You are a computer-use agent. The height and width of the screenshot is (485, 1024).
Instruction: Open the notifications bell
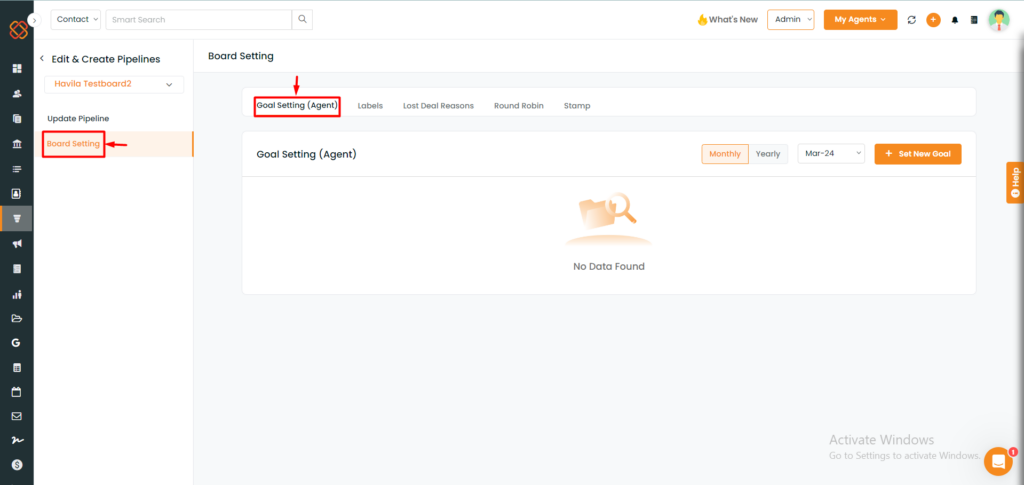point(955,20)
